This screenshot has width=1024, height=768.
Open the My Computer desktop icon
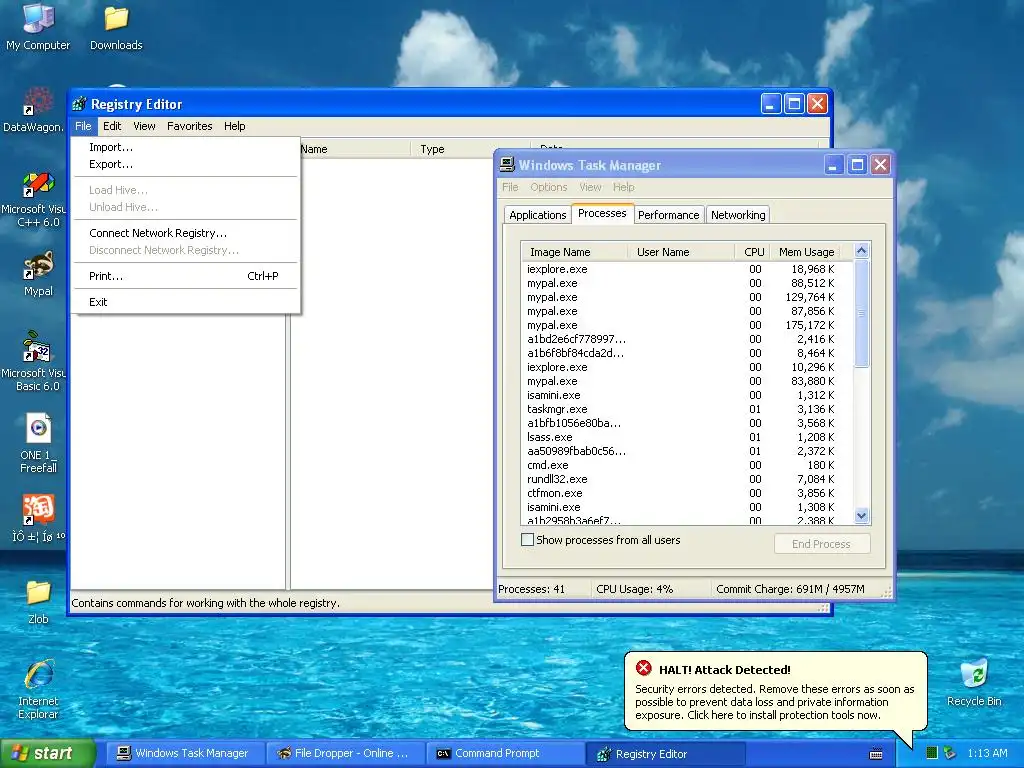click(x=38, y=26)
